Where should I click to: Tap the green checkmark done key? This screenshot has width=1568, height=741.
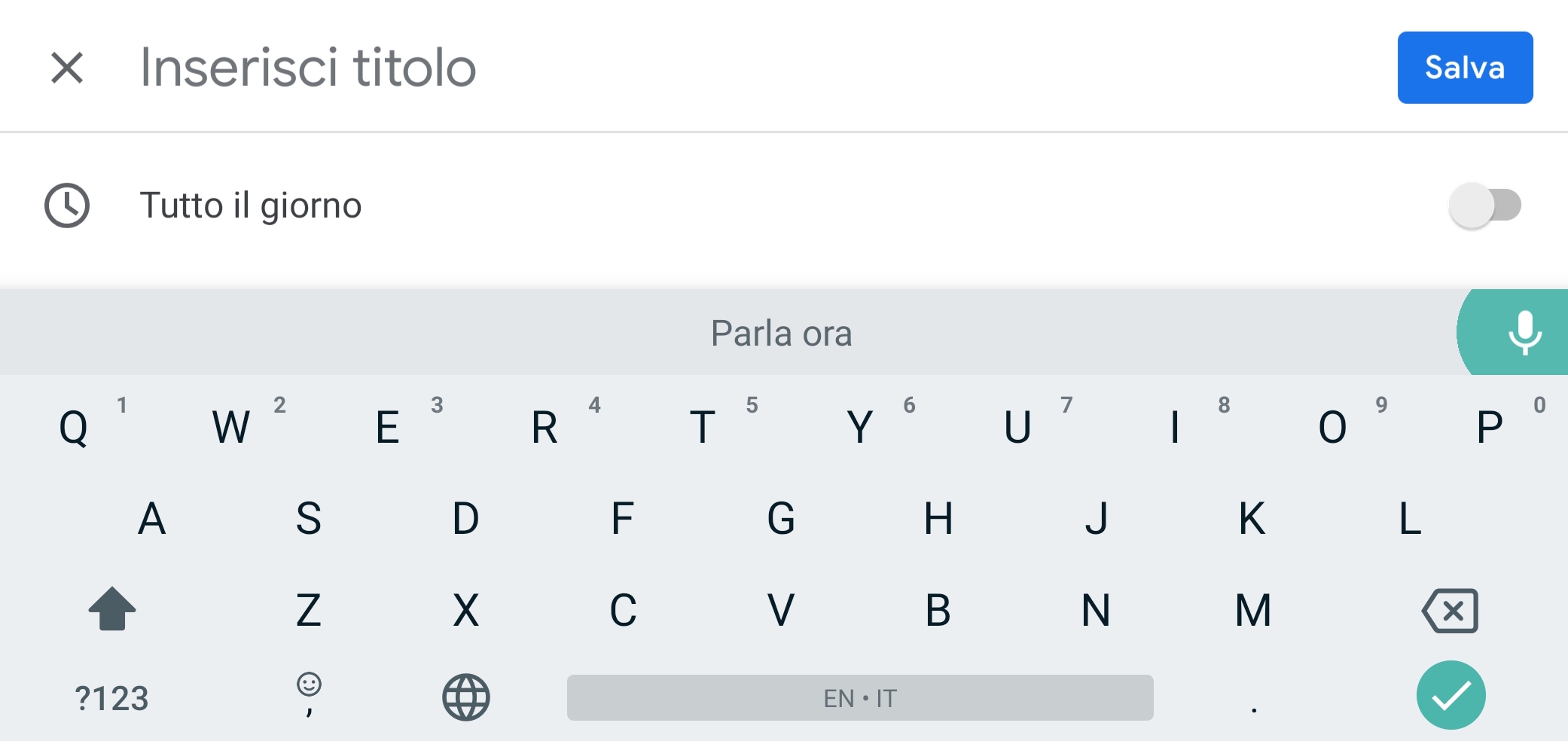coord(1451,695)
